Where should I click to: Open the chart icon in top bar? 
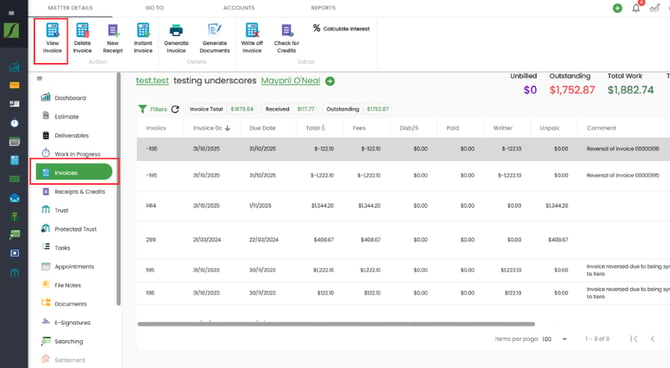655,8
